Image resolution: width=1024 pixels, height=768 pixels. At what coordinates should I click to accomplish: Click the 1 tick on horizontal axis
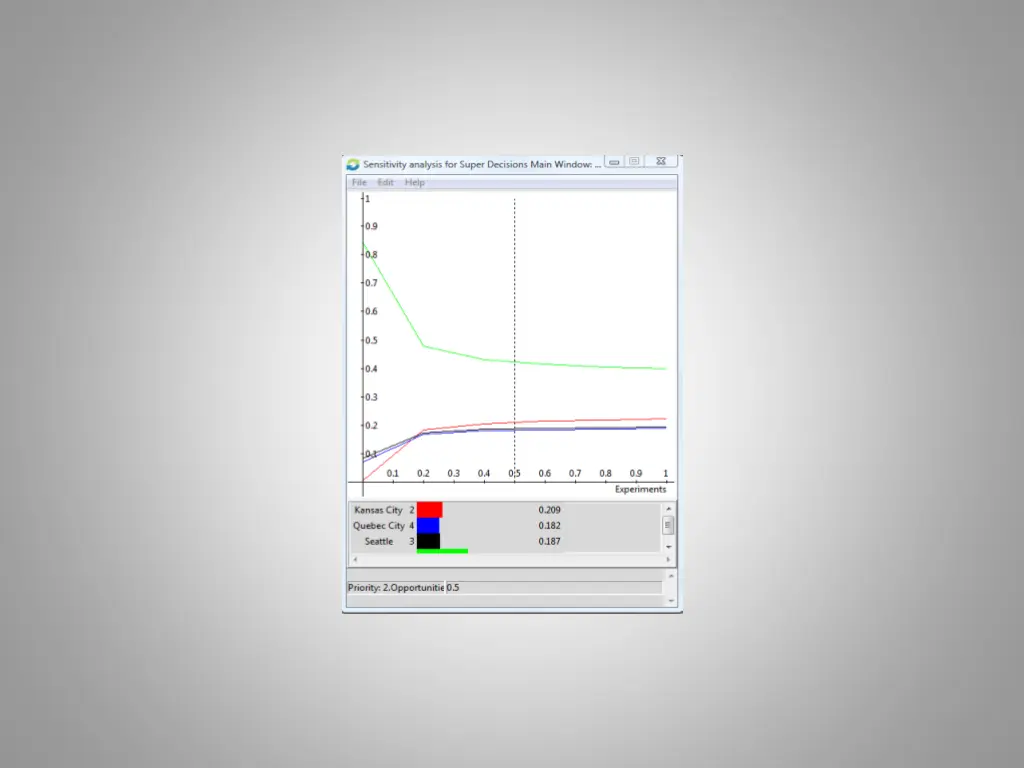point(665,473)
